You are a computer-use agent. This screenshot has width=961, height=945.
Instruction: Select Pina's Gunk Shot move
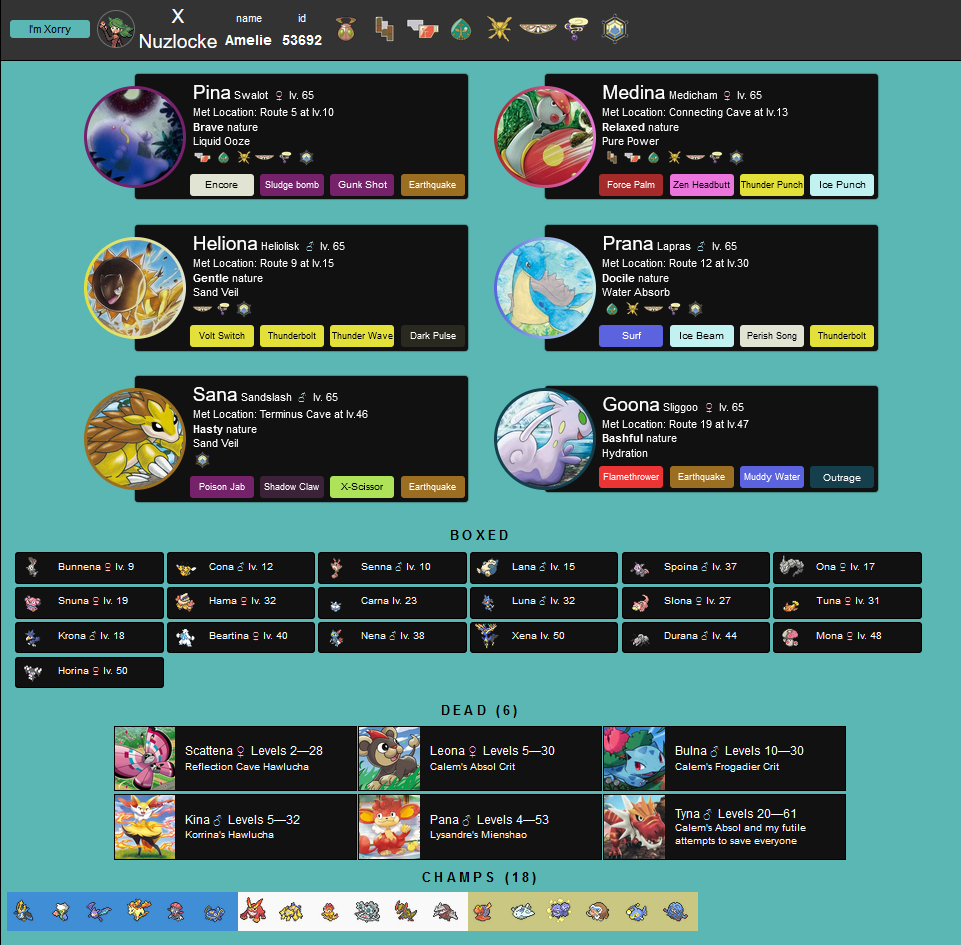click(362, 184)
